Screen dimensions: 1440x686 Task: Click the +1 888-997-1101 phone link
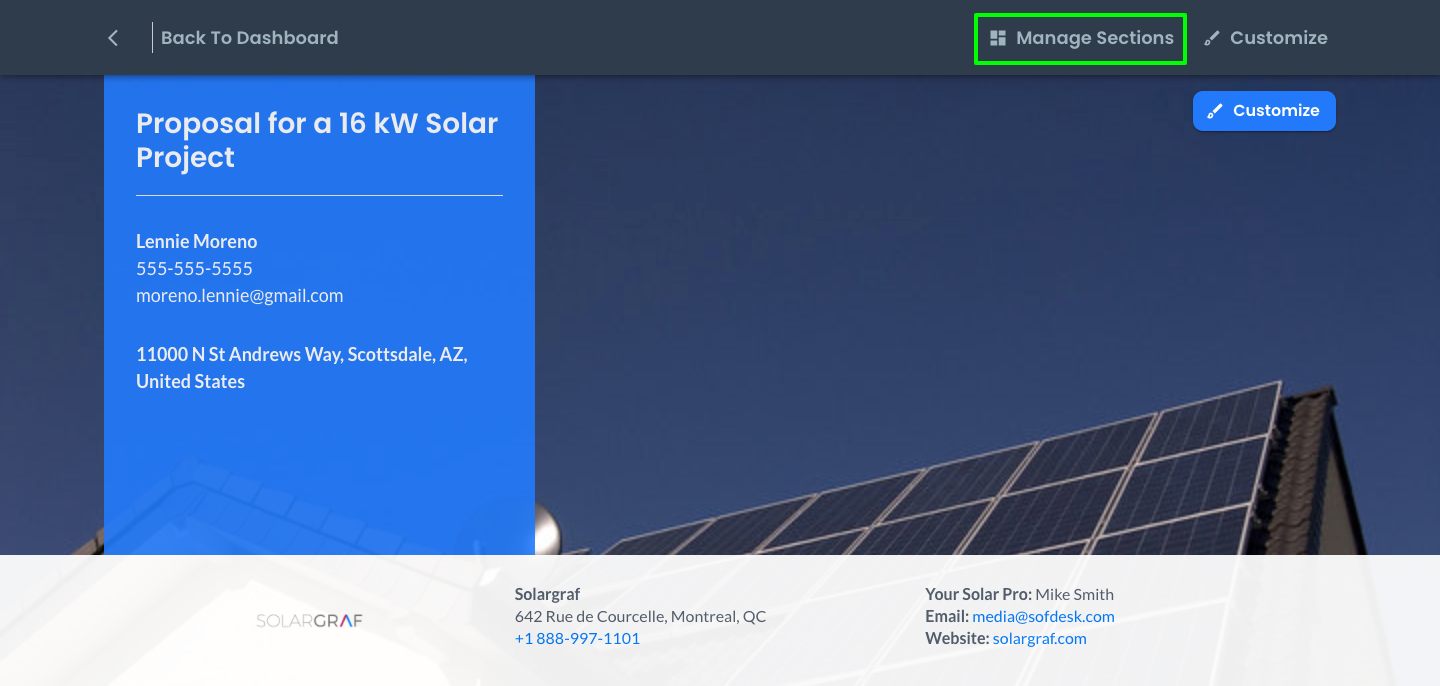click(578, 638)
